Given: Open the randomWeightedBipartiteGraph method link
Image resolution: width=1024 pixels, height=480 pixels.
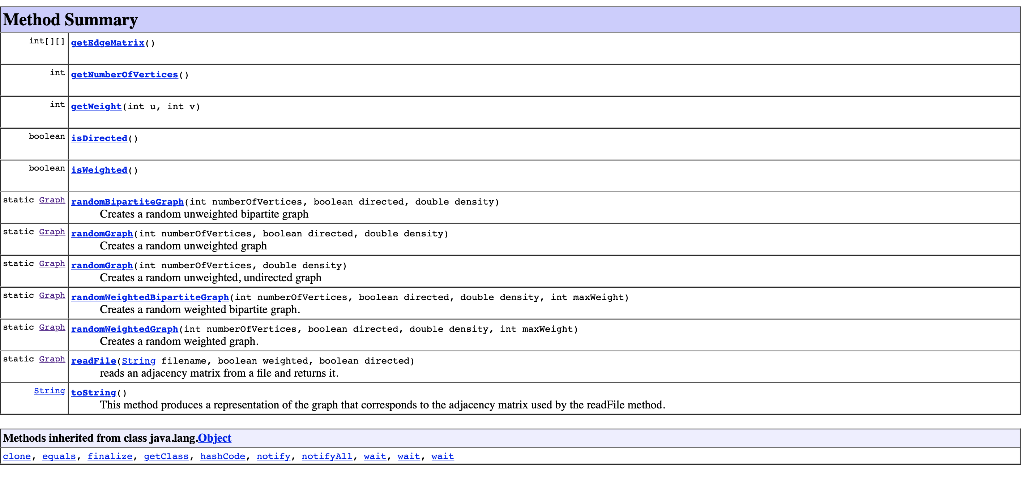Looking at the screenshot, I should point(150,297).
